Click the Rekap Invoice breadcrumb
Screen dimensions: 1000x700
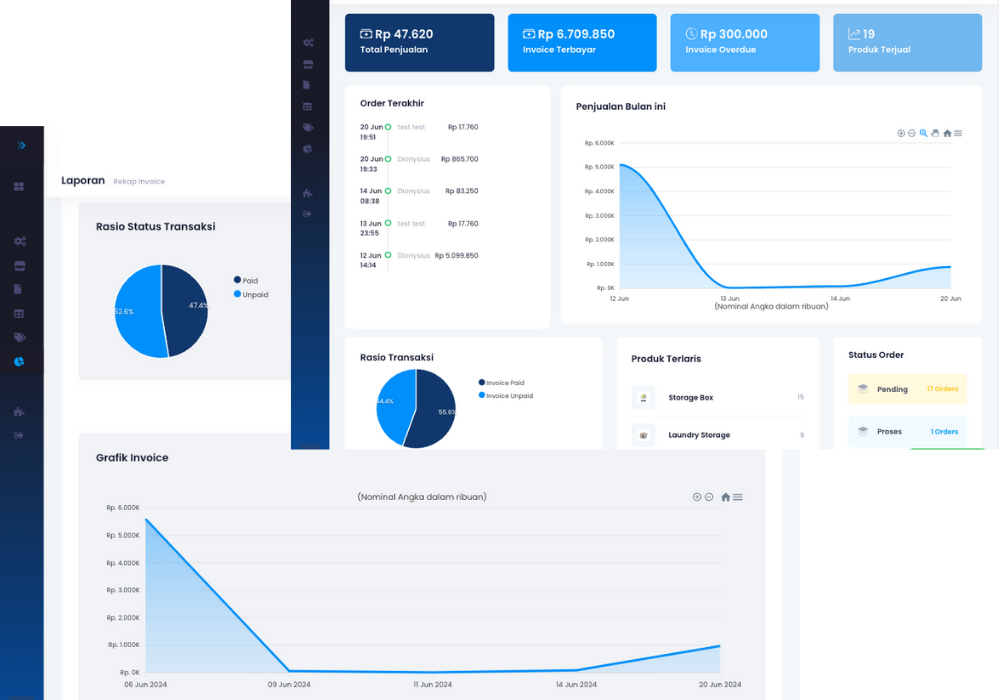(139, 182)
